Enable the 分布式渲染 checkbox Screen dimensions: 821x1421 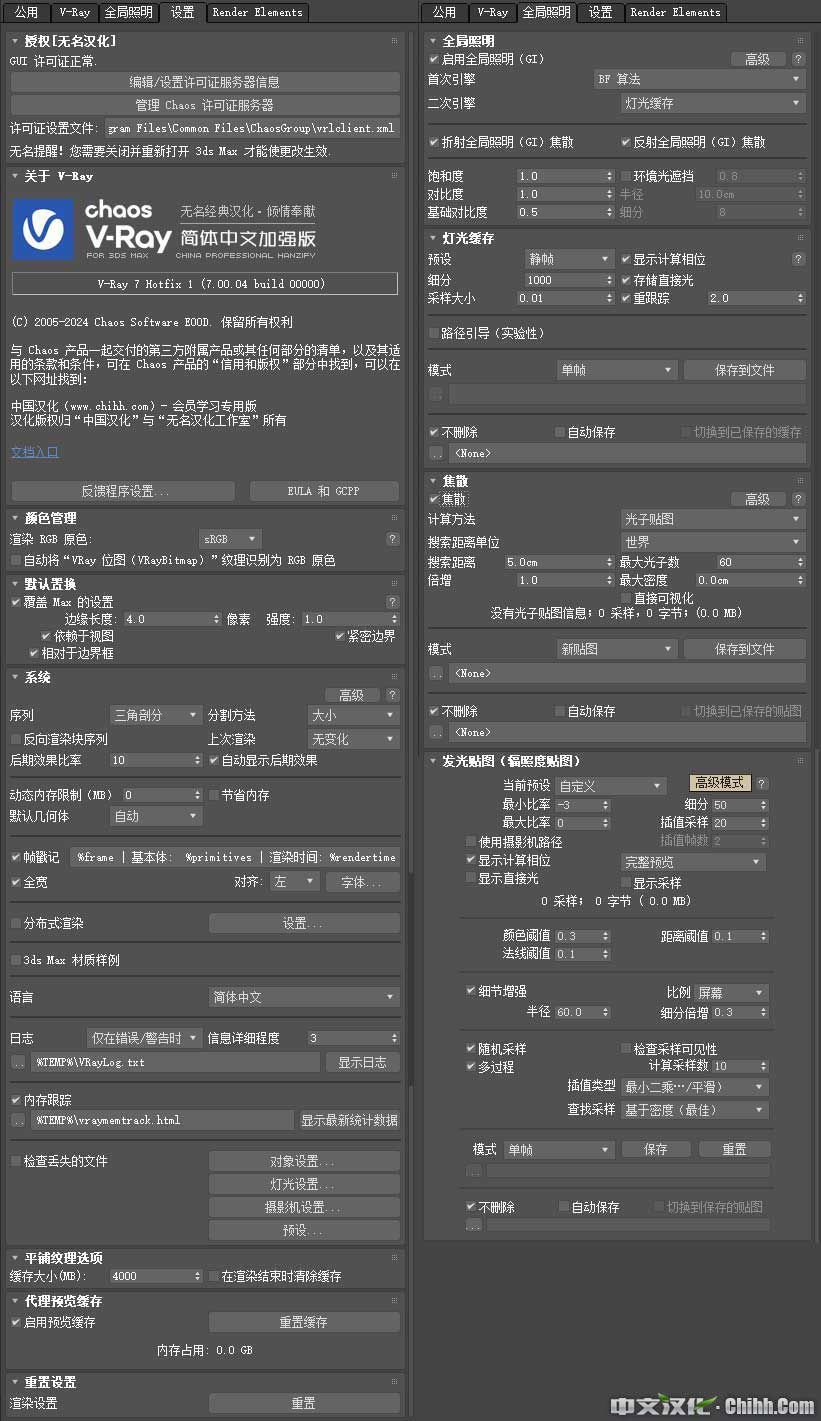coord(16,923)
